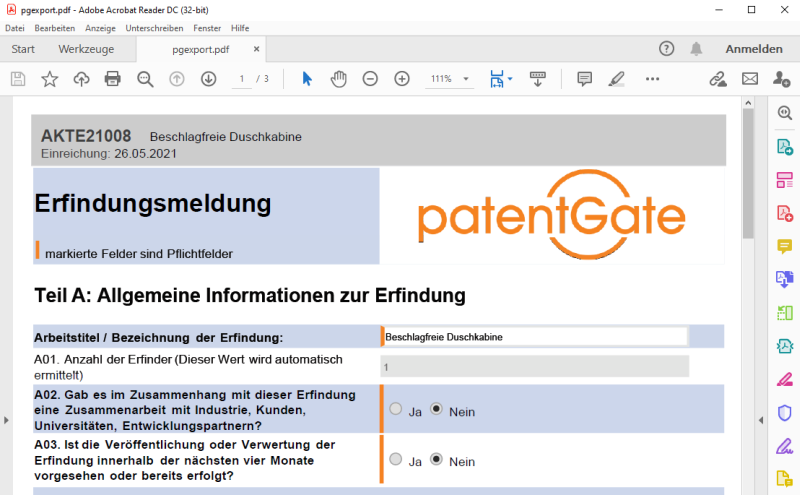Go to previous page arrow
Image resolution: width=800 pixels, height=495 pixels.
tap(177, 79)
